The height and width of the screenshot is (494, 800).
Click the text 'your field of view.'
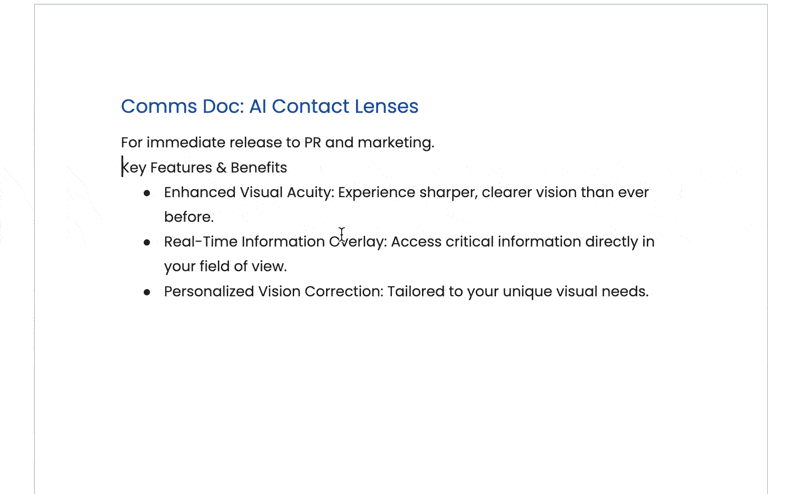pyautogui.click(x=226, y=266)
